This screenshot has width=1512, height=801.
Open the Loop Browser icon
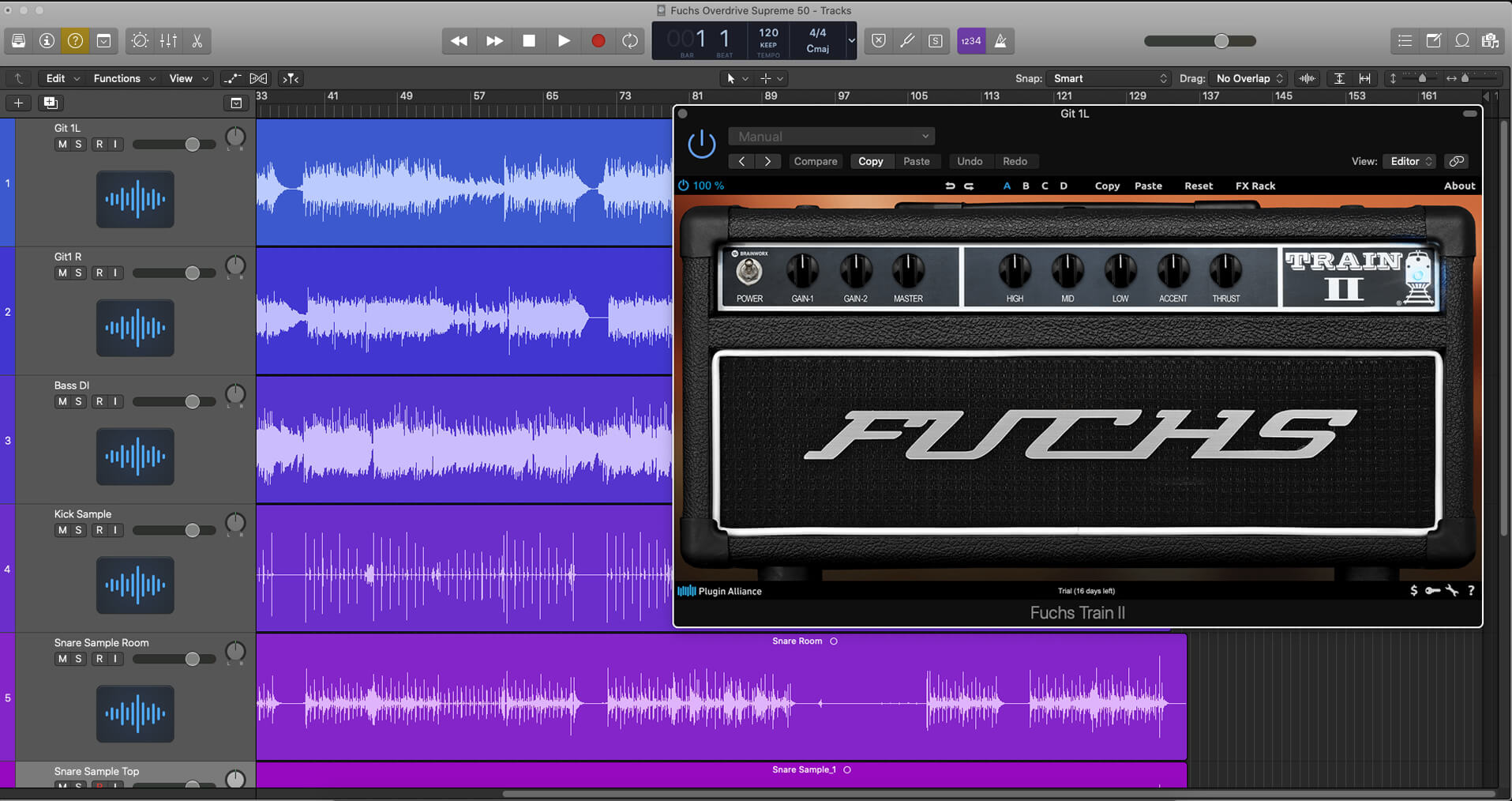click(x=1462, y=41)
